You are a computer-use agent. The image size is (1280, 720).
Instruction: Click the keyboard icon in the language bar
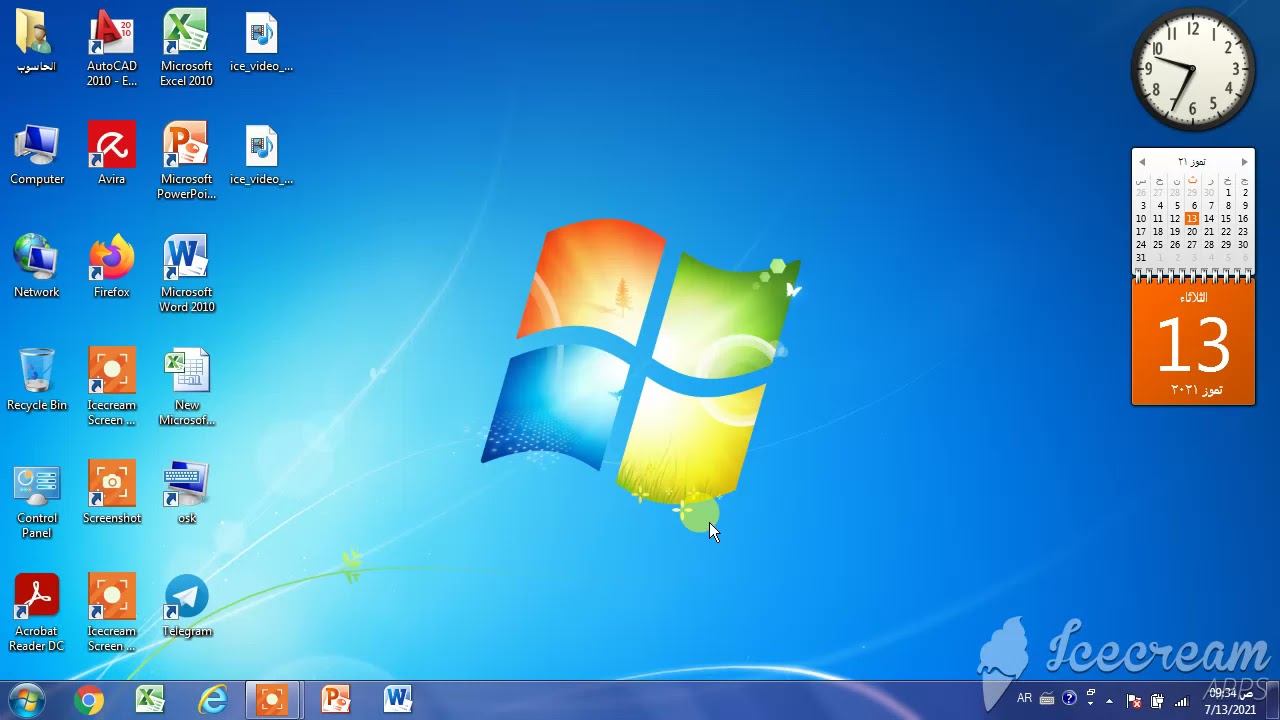click(1047, 699)
